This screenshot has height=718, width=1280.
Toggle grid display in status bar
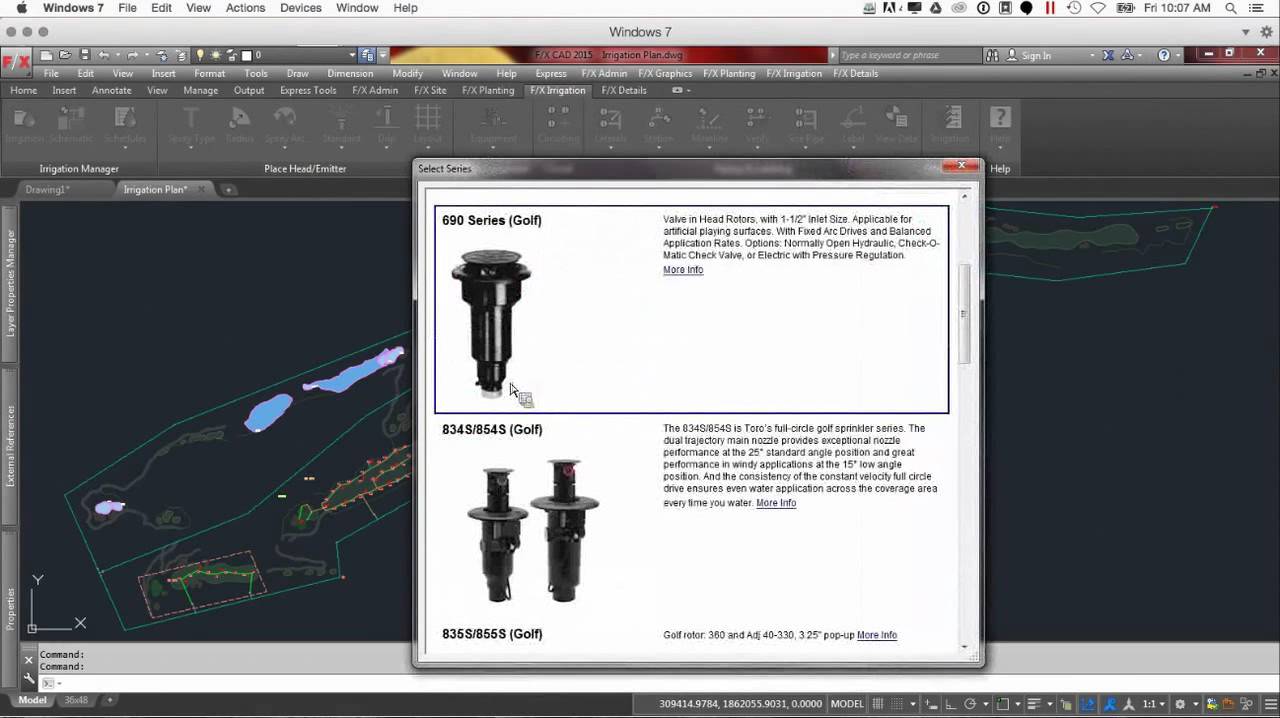point(877,703)
